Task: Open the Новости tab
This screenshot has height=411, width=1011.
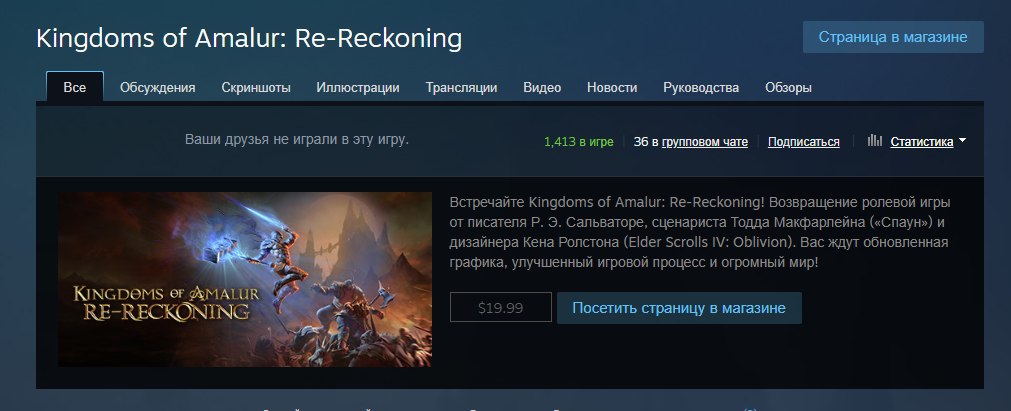Action: (612, 88)
